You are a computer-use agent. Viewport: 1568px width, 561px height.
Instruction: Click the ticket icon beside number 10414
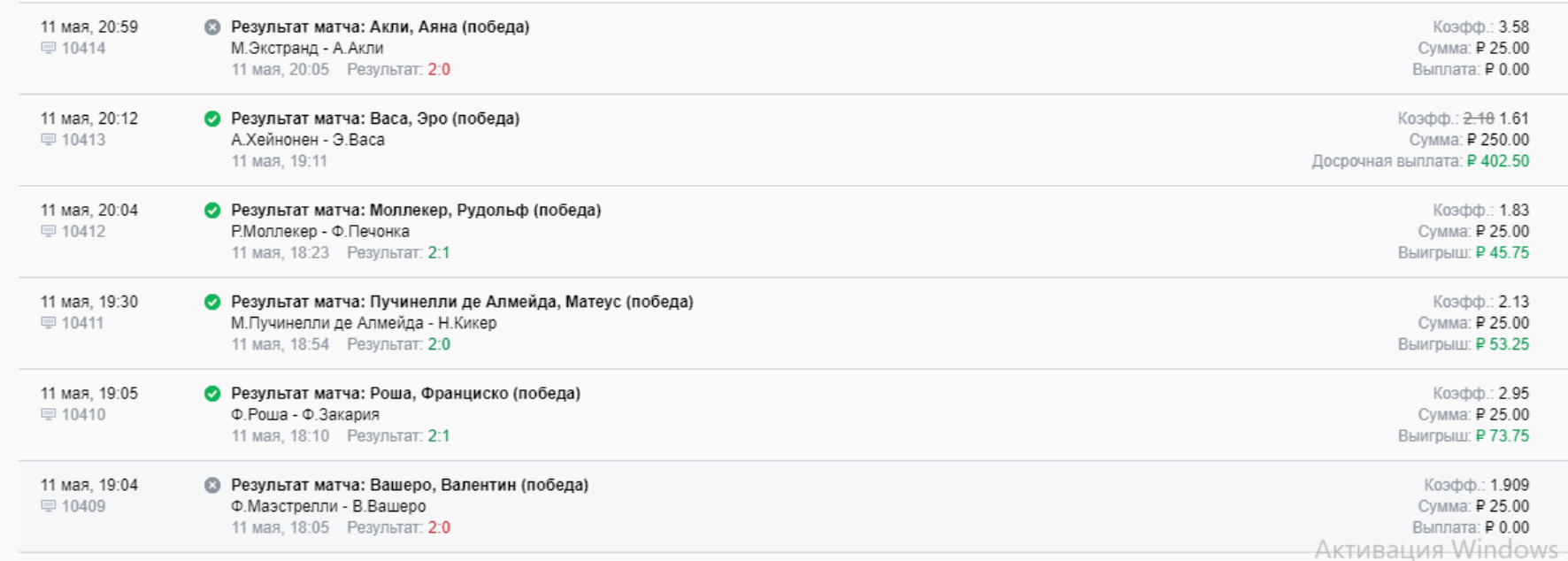pos(49,49)
